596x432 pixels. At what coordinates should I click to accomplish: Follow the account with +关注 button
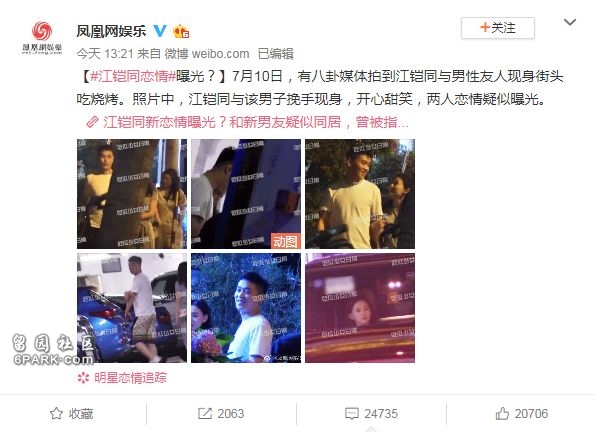point(498,28)
